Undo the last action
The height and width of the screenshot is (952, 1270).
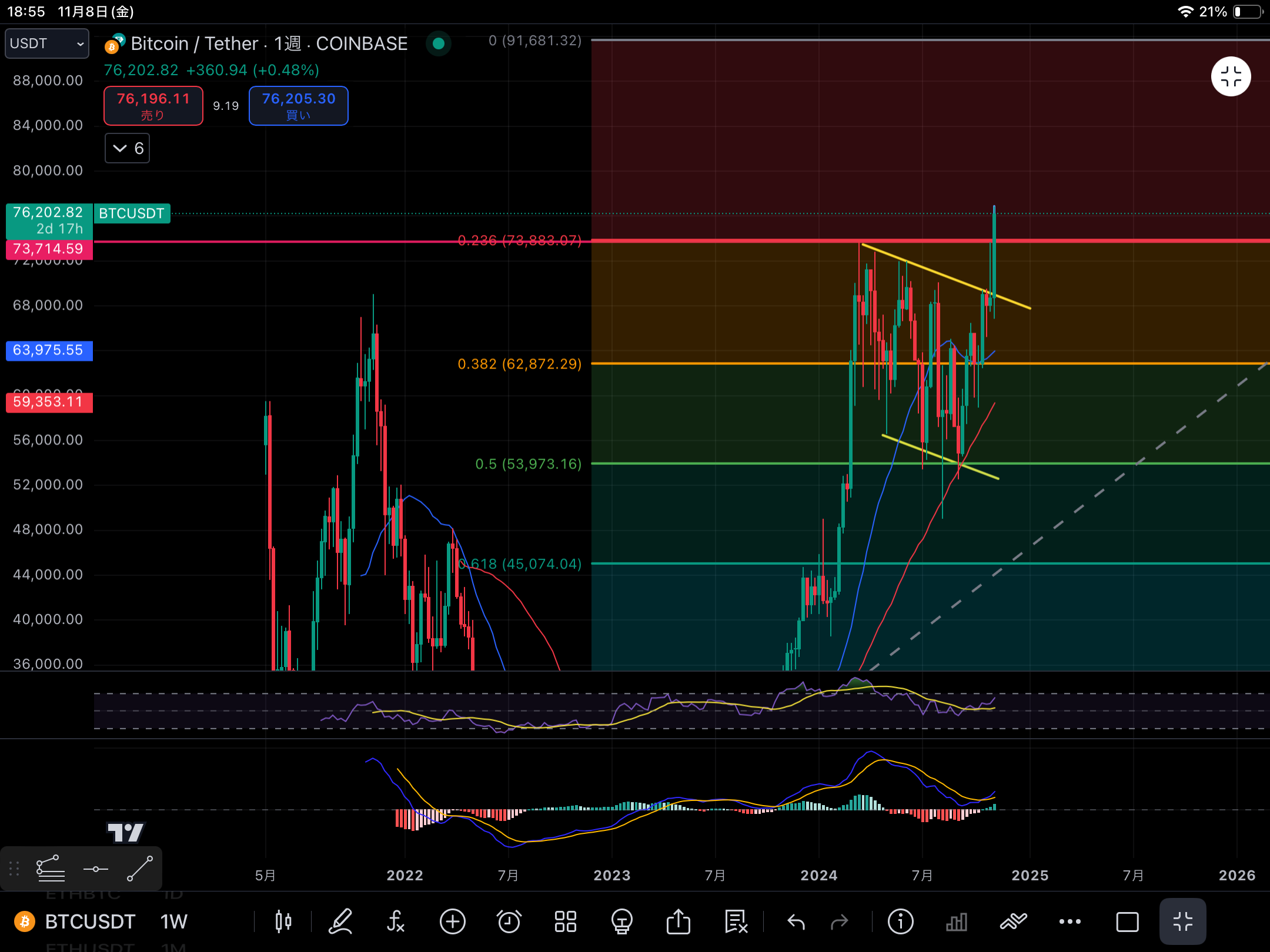tap(796, 921)
